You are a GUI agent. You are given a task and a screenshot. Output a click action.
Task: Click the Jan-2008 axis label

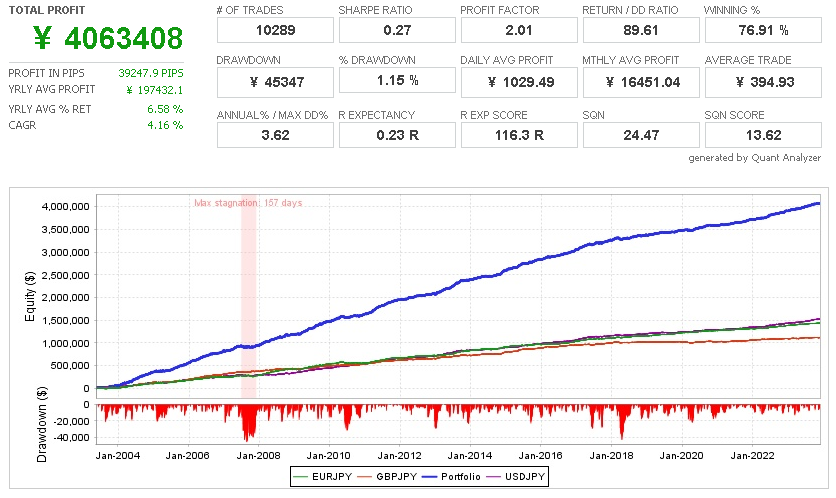click(259, 455)
